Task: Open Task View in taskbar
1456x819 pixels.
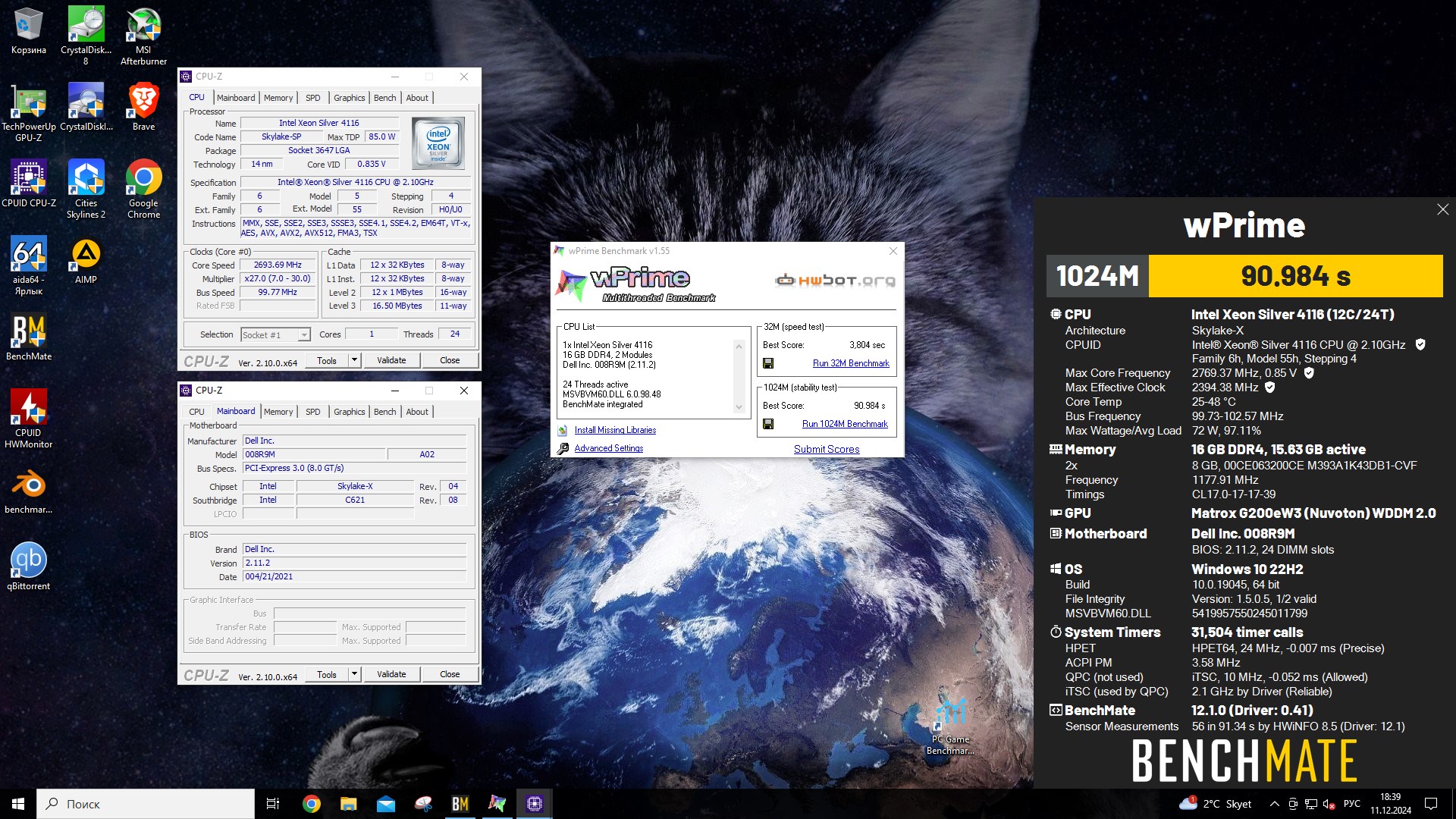Action: 273,804
